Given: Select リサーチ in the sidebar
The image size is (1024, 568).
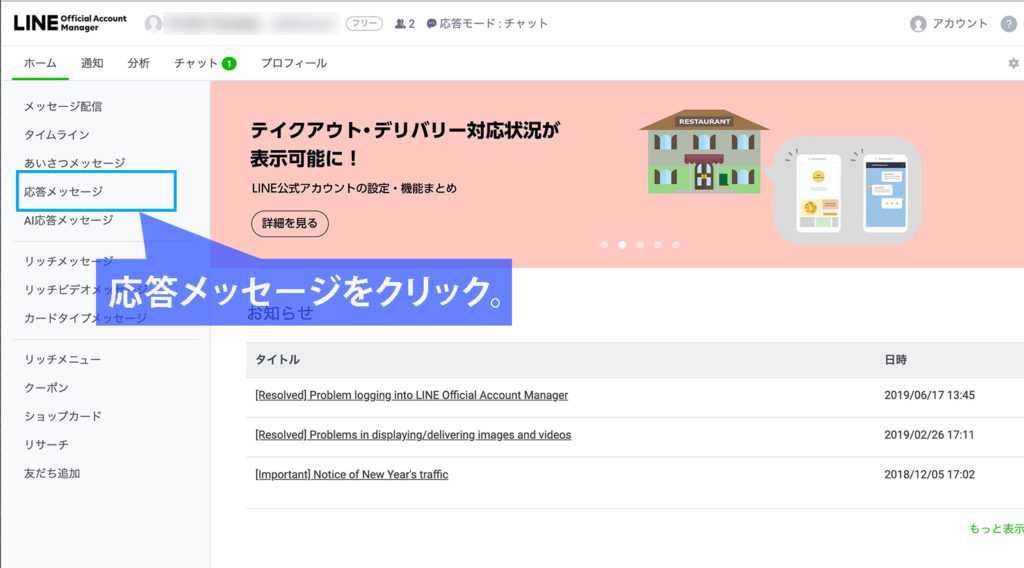Looking at the screenshot, I should pyautogui.click(x=46, y=445).
